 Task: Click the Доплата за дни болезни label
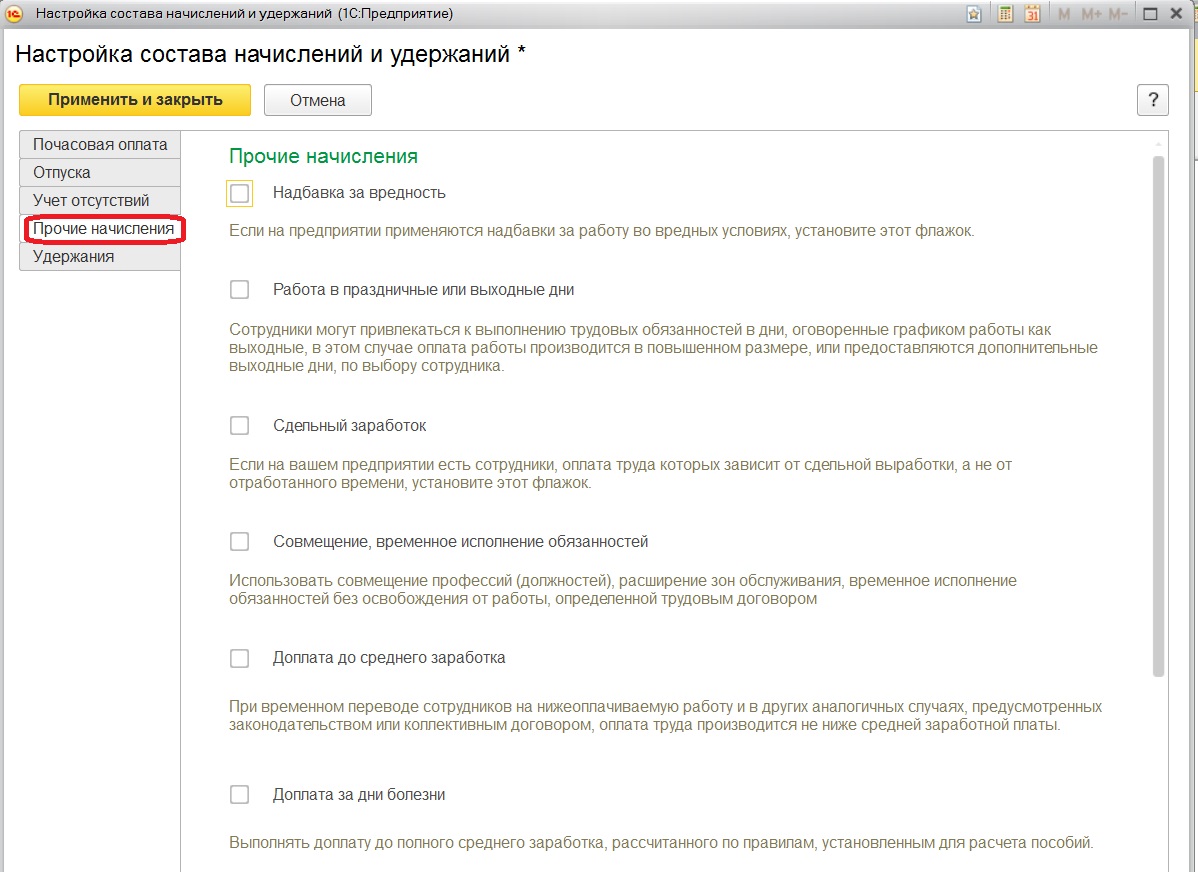click(359, 795)
